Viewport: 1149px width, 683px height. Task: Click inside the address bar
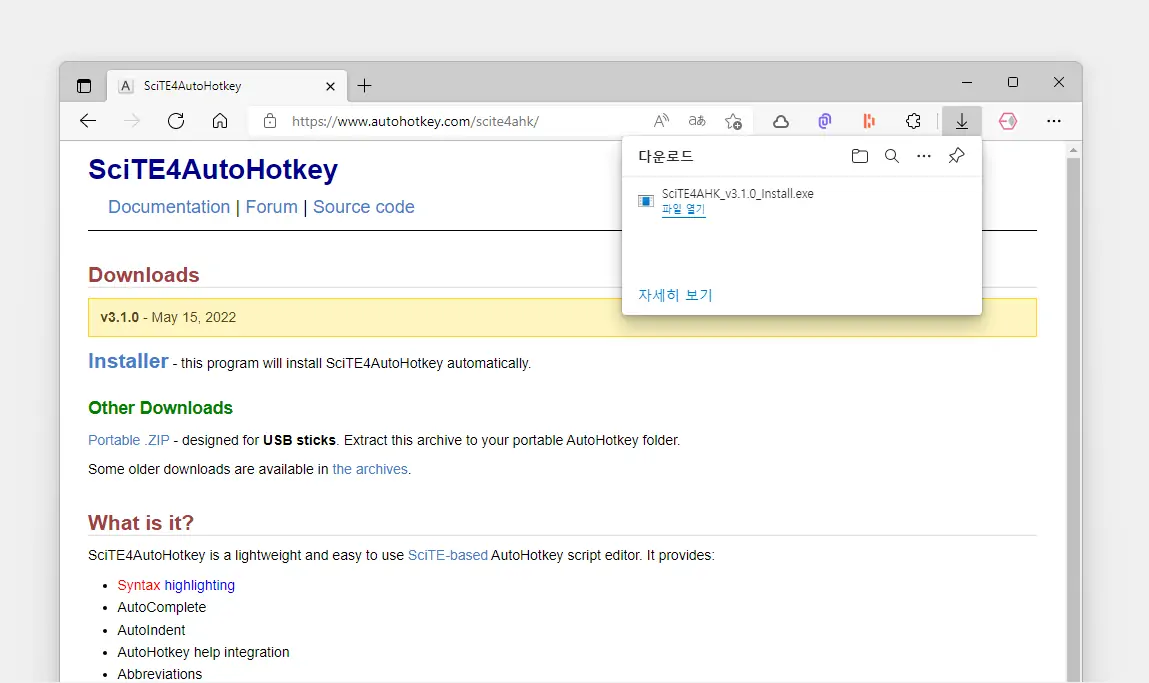click(450, 120)
